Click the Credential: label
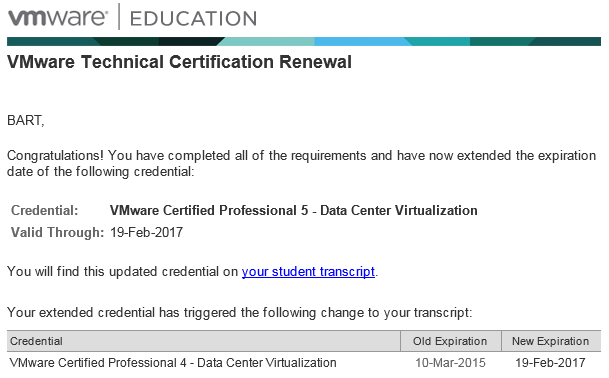This screenshot has height=378, width=609. 45,211
